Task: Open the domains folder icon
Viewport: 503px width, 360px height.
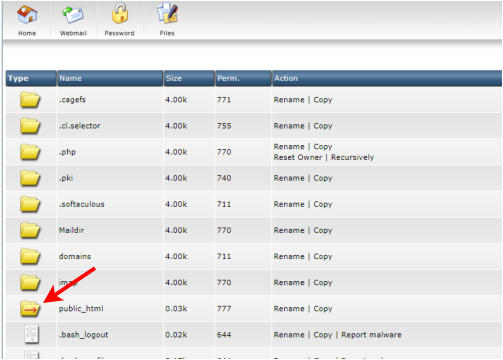Action: tap(30, 256)
